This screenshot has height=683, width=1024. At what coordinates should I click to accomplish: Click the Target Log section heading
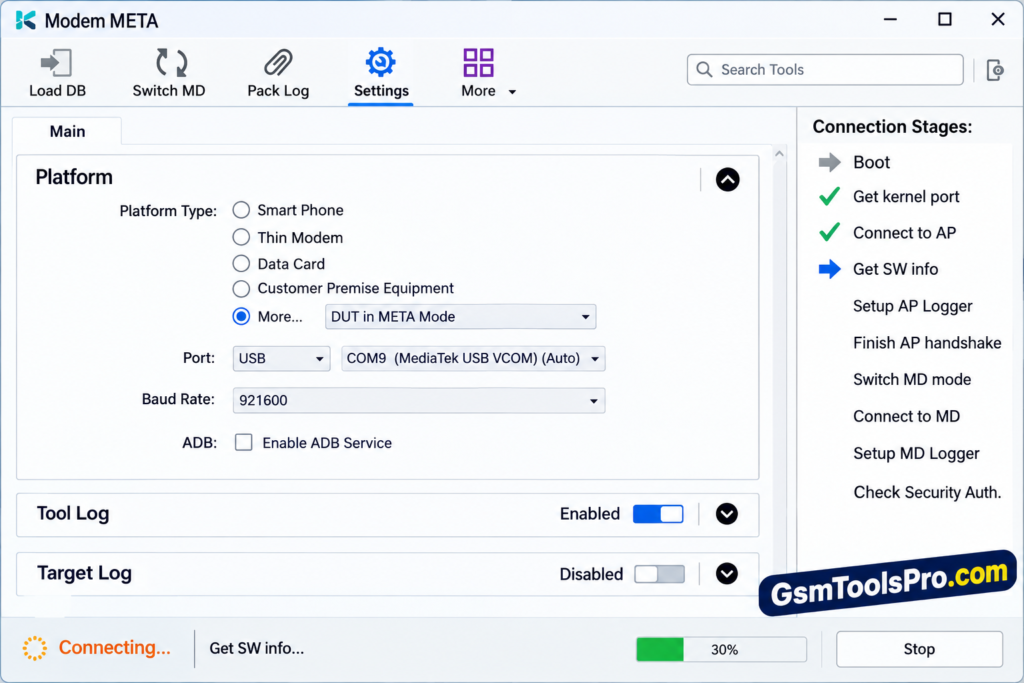tap(84, 573)
